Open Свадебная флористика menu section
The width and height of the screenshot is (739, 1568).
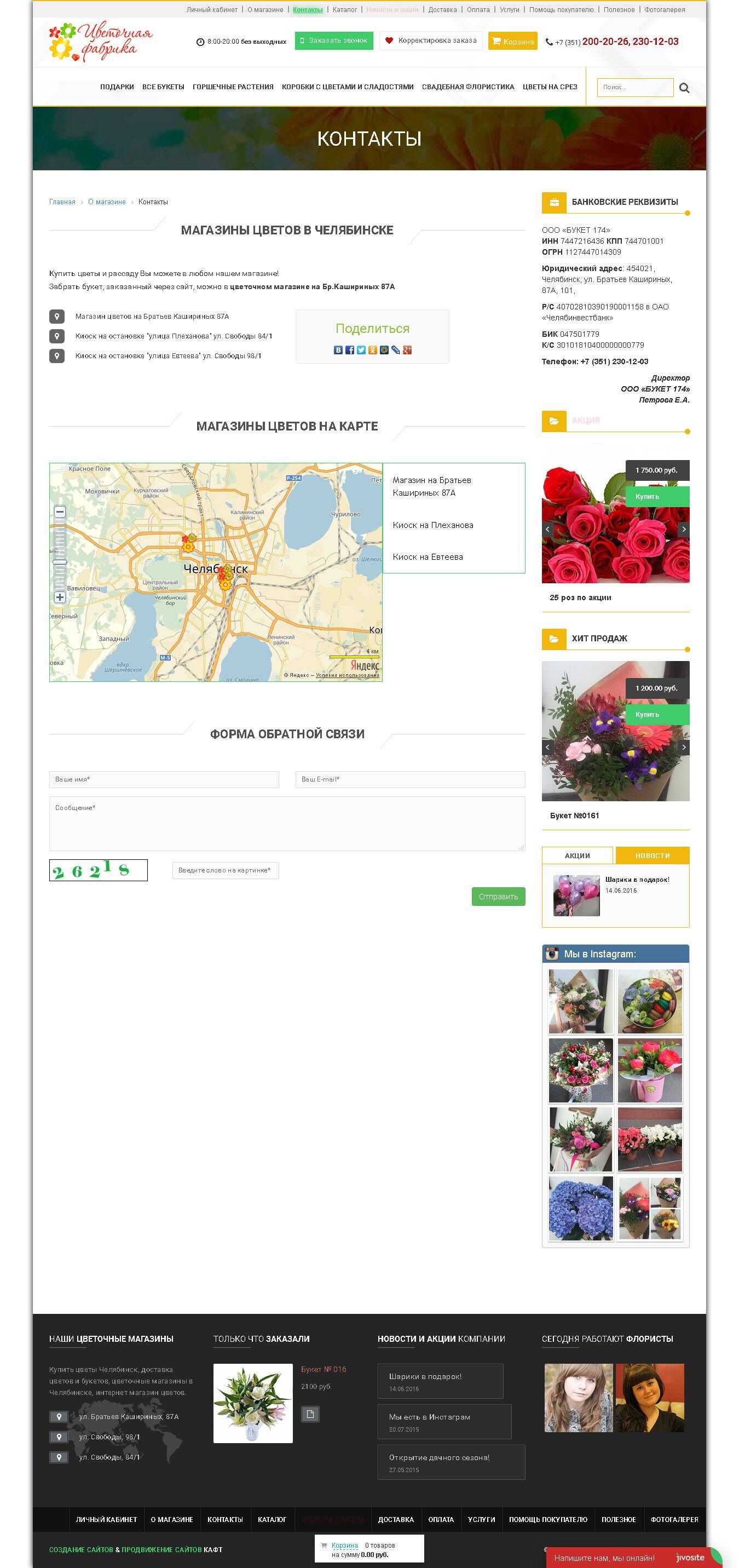click(467, 87)
